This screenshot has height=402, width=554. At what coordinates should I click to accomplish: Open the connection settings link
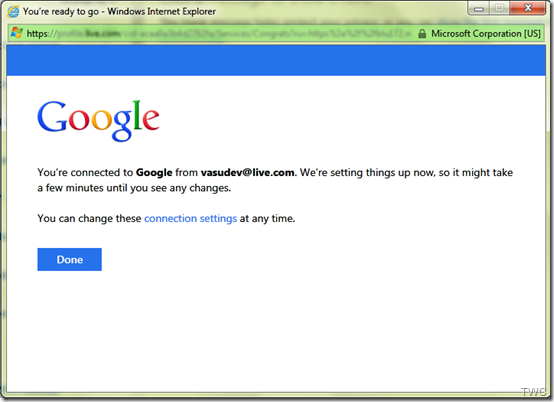coord(190,218)
